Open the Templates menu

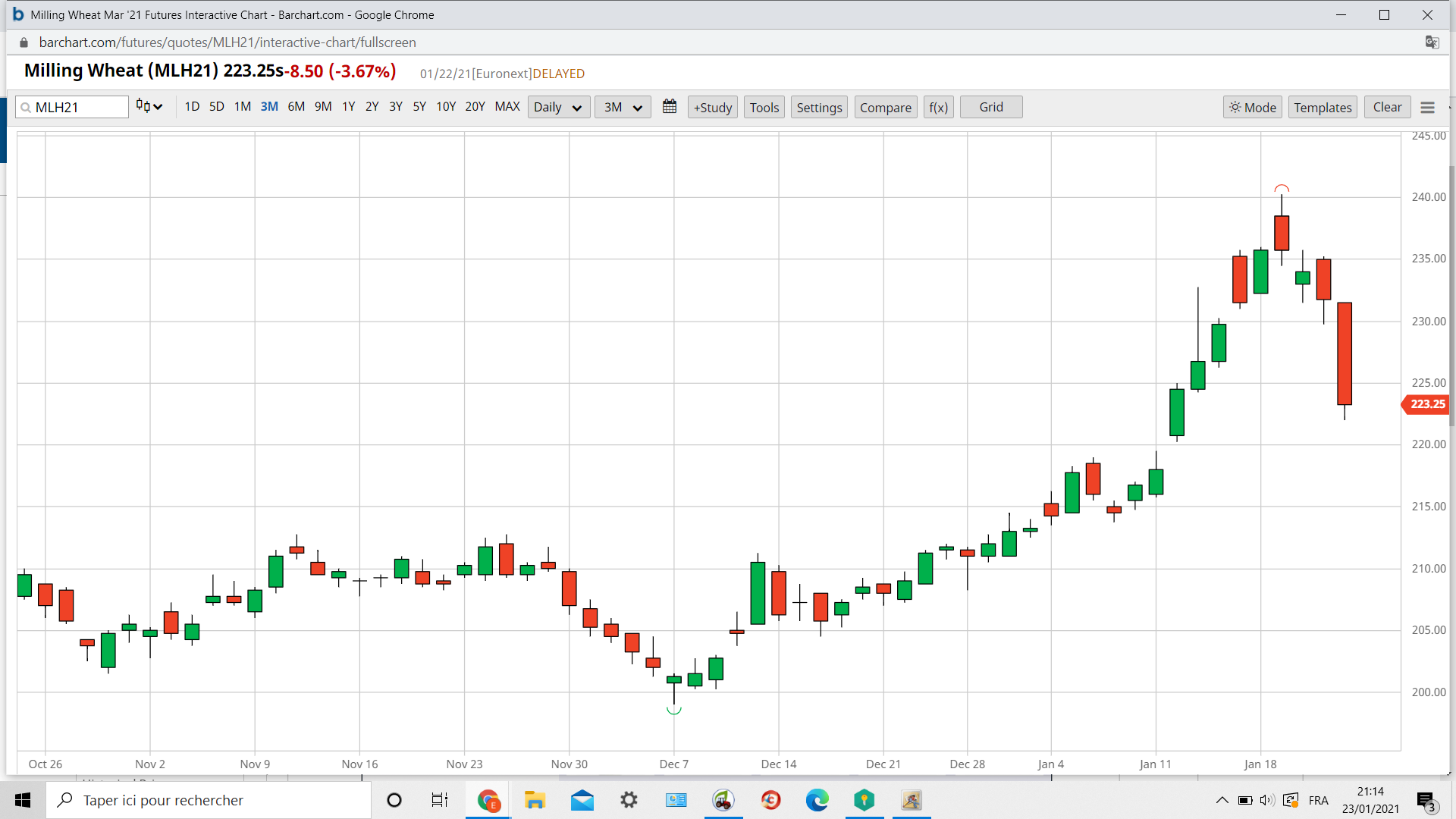(1323, 107)
